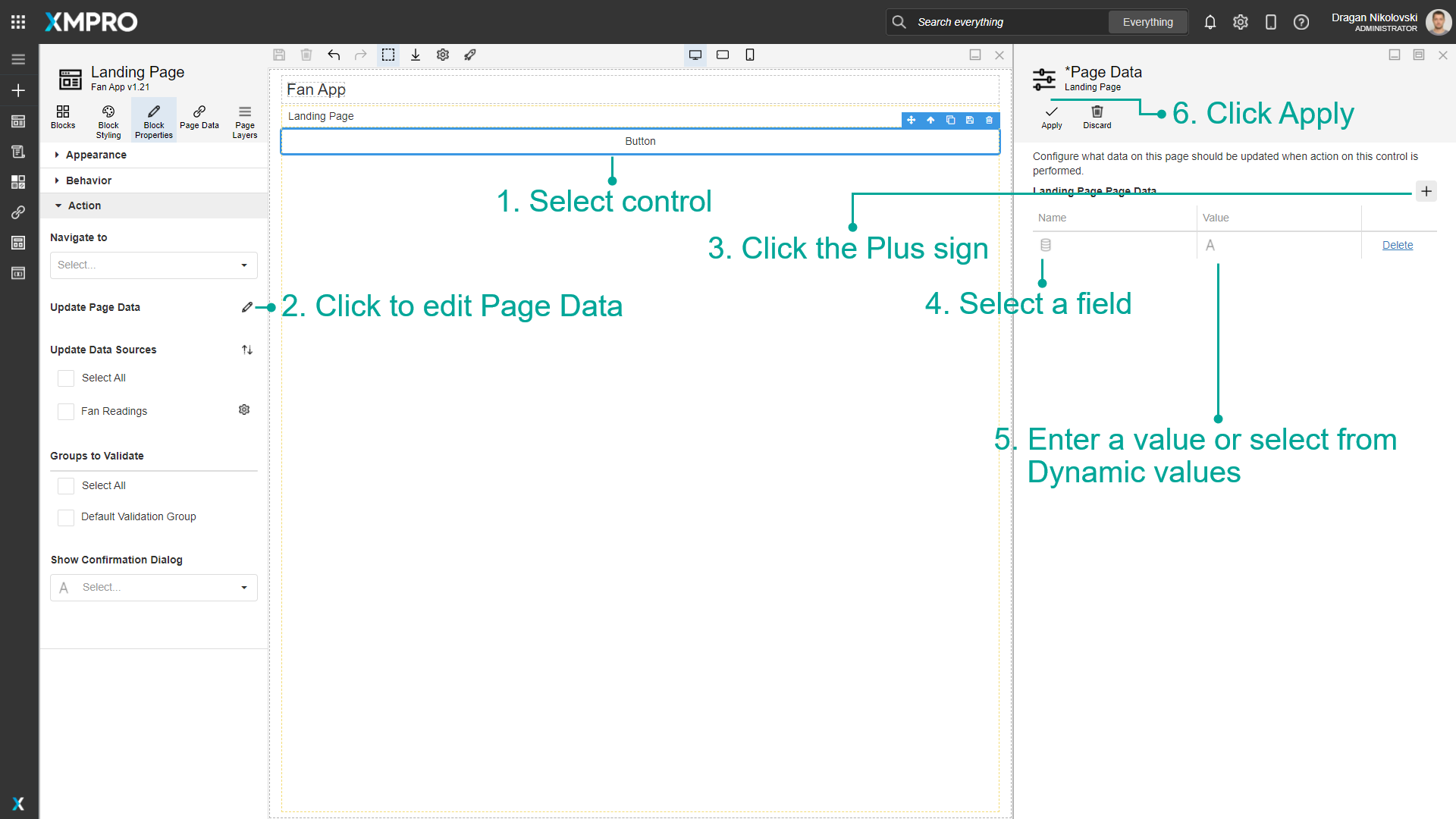Select the Button control on the canvas
This screenshot has height=819, width=1456.
pos(640,141)
